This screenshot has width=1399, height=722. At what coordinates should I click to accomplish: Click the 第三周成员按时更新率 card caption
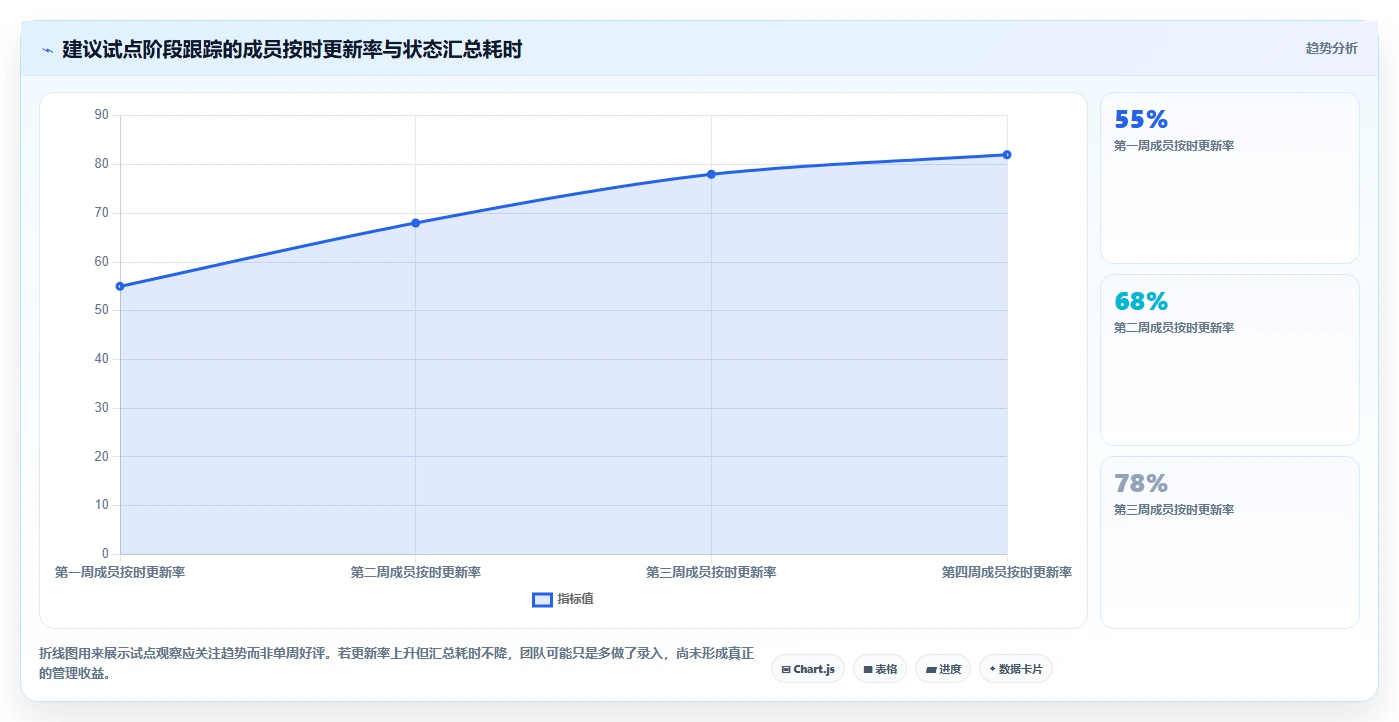tap(1174, 510)
